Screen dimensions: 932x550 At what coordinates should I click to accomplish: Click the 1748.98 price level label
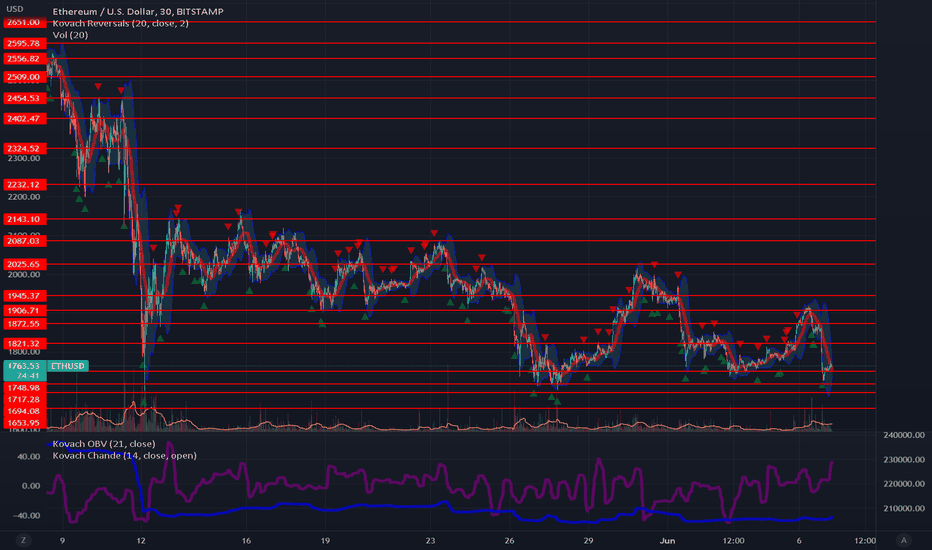(24, 388)
